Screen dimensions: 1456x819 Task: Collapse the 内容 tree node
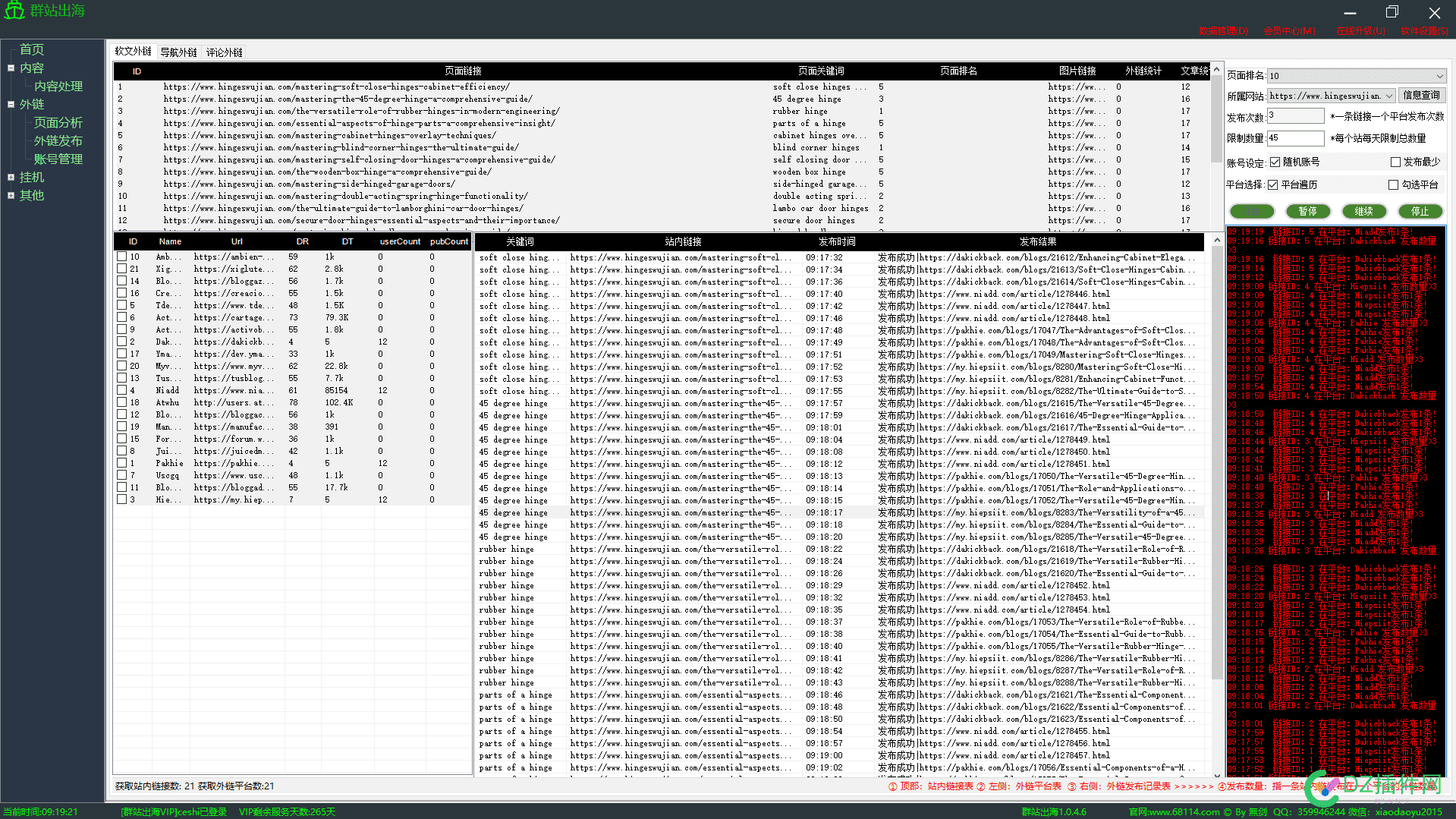coord(11,68)
